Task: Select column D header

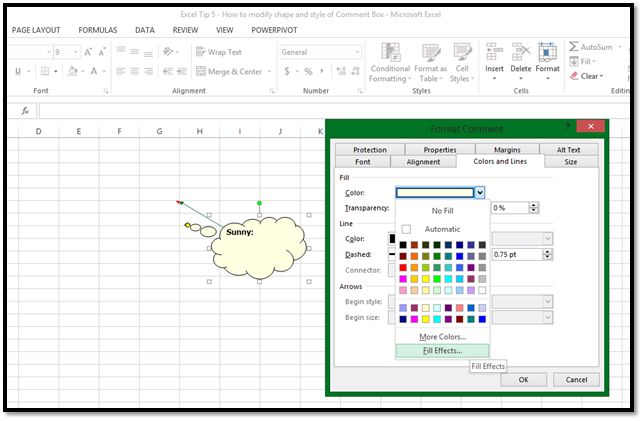Action: tap(39, 131)
